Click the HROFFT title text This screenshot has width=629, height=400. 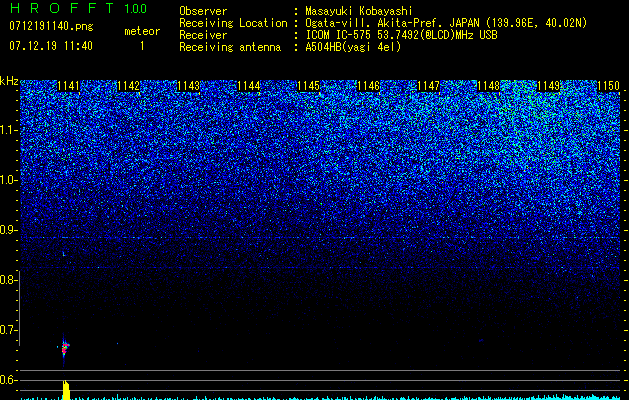point(62,8)
